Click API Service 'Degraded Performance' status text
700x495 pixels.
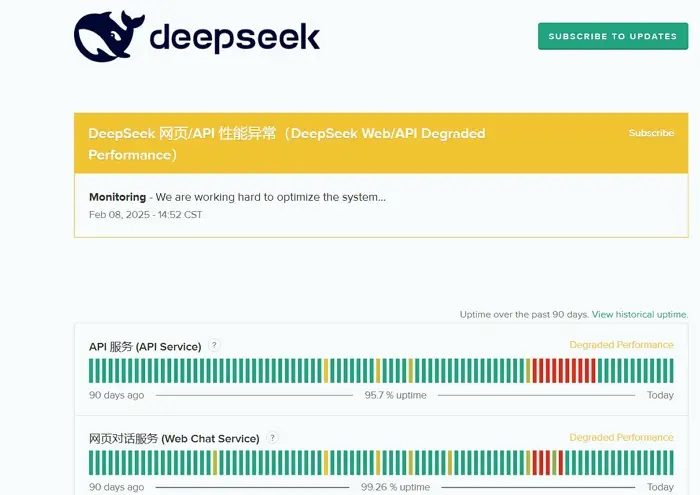[x=621, y=345]
